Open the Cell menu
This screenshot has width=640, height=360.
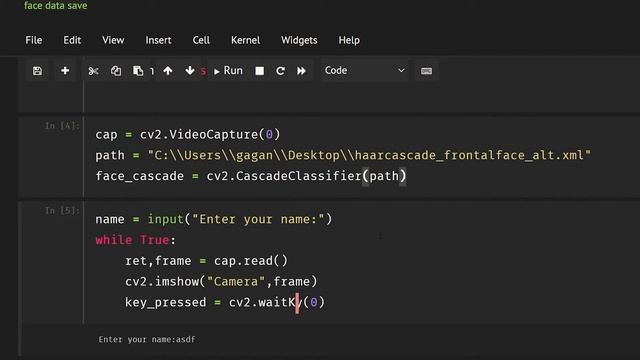[x=201, y=40]
